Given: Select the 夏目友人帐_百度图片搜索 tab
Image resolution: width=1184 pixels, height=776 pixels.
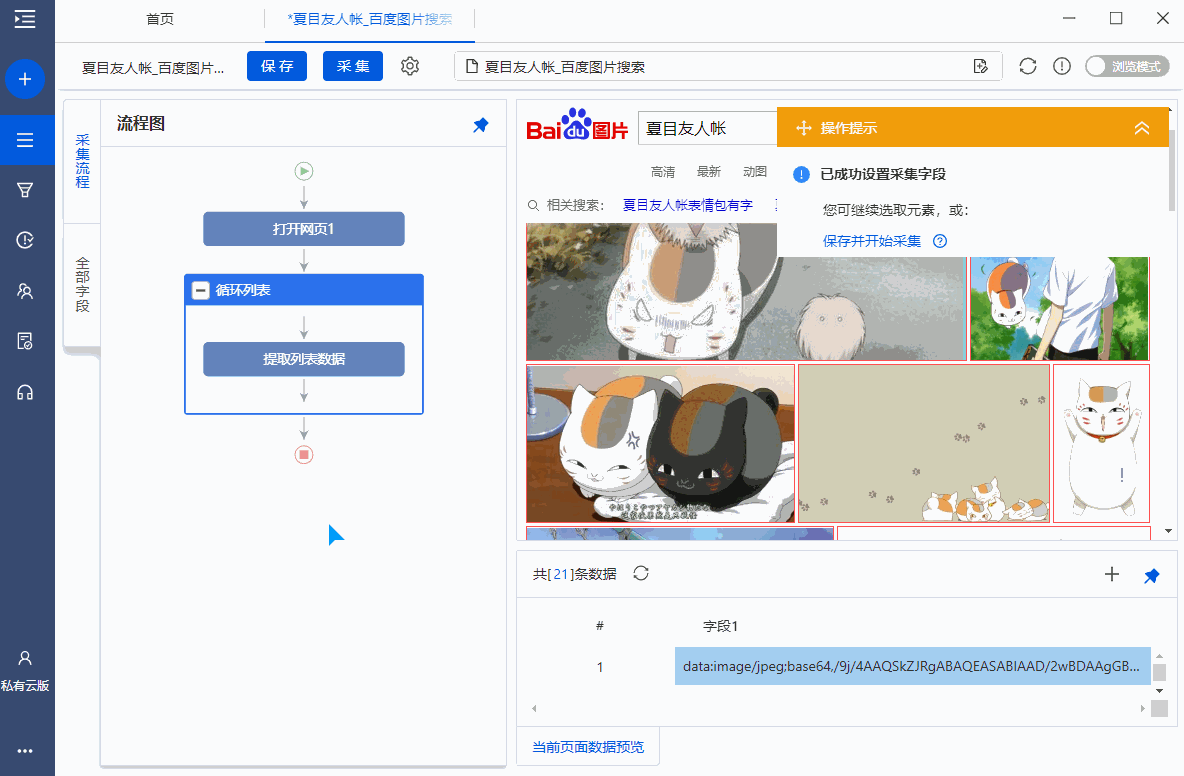Looking at the screenshot, I should click(369, 19).
